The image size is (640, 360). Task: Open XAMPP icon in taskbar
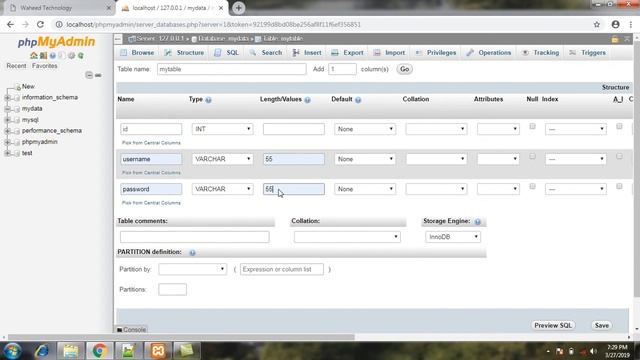pos(158,351)
